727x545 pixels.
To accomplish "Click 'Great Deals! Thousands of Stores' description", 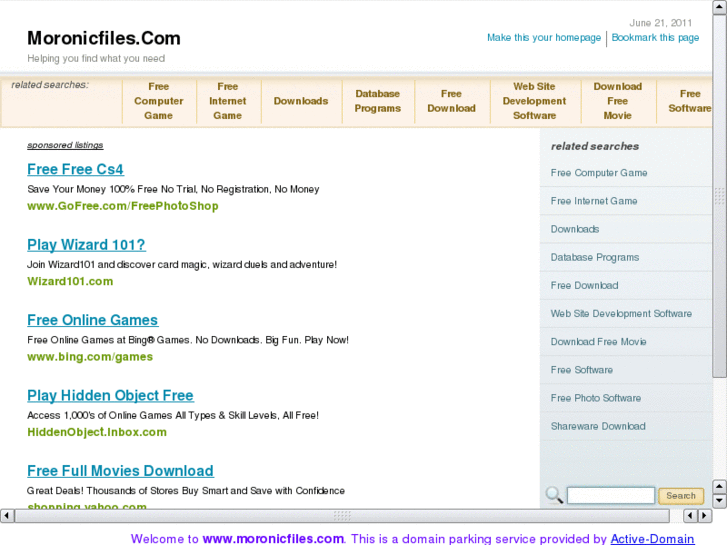I will click(x=185, y=491).
